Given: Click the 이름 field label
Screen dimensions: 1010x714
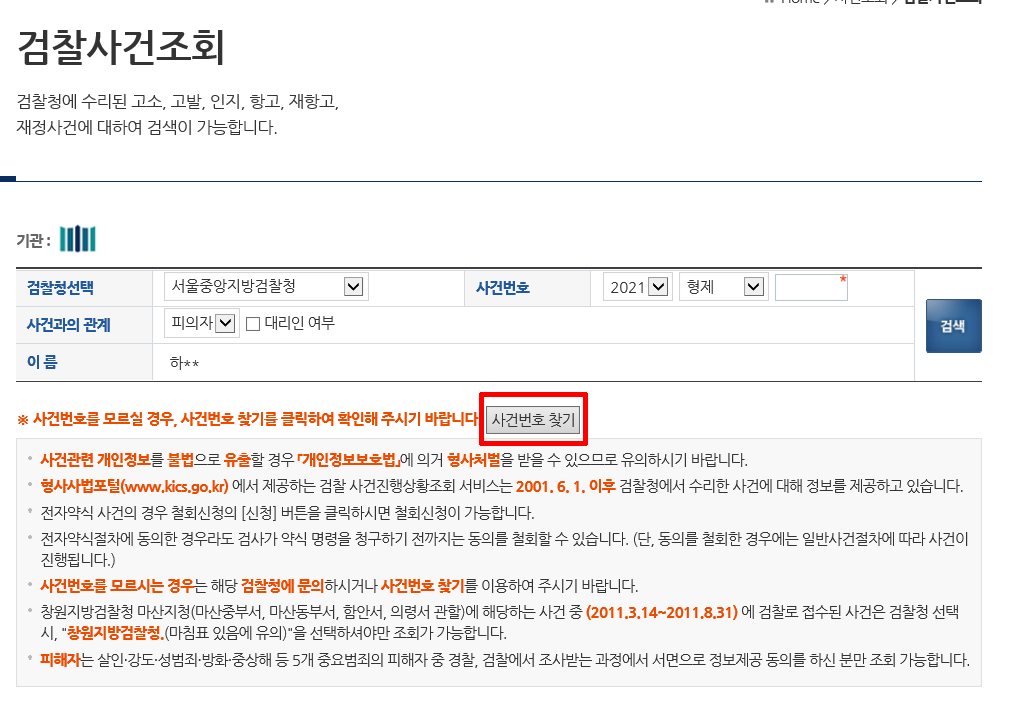Looking at the screenshot, I should pos(42,362).
